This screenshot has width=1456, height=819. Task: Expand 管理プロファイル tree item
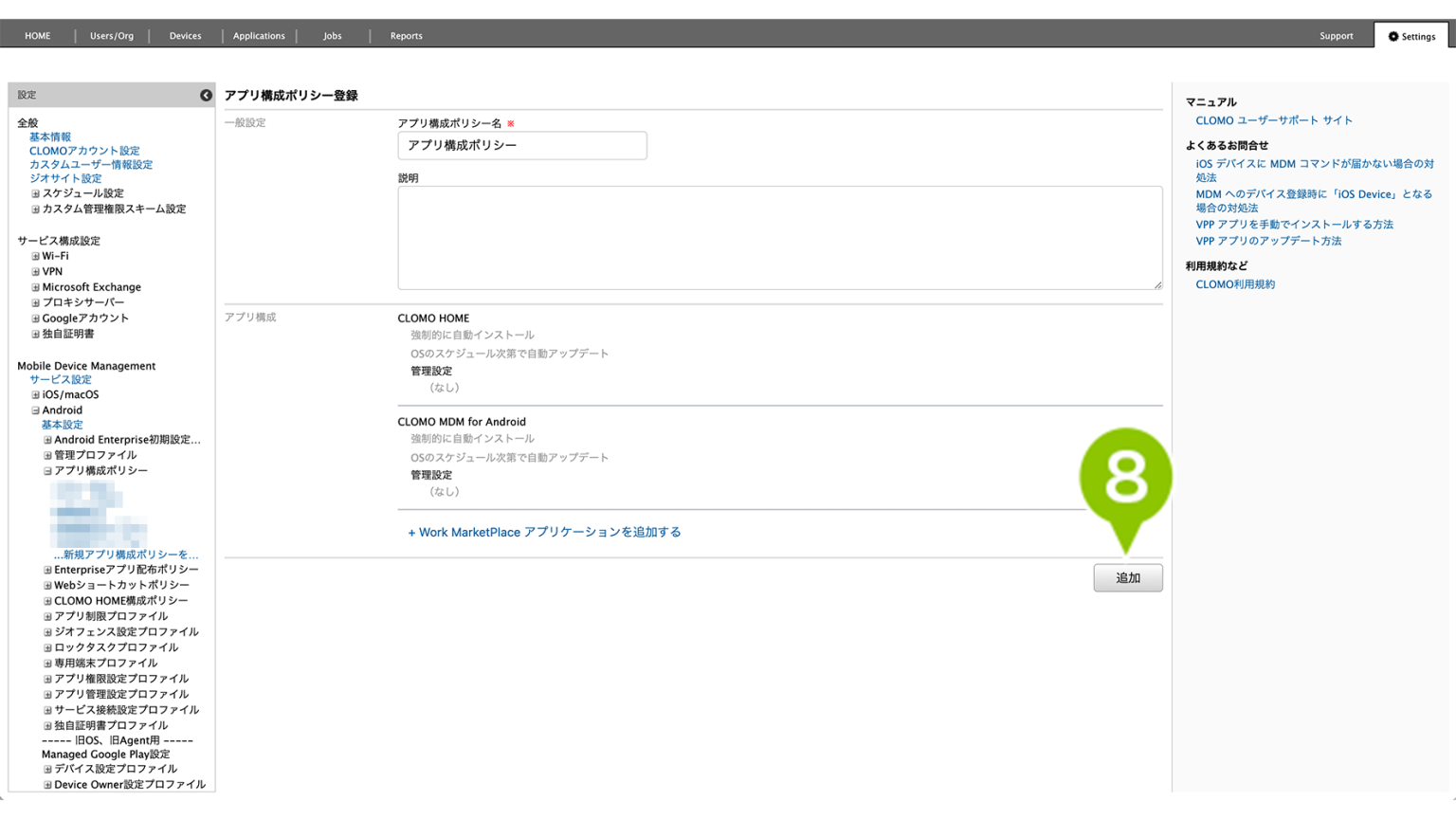[47, 456]
